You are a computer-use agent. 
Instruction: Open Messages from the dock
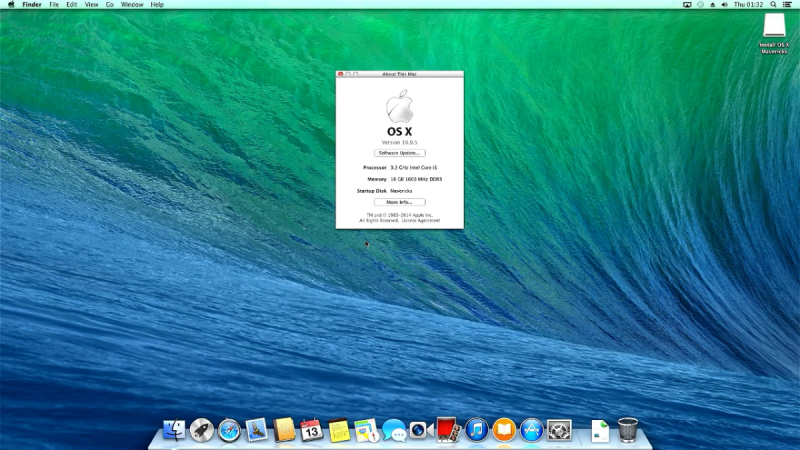tap(393, 430)
